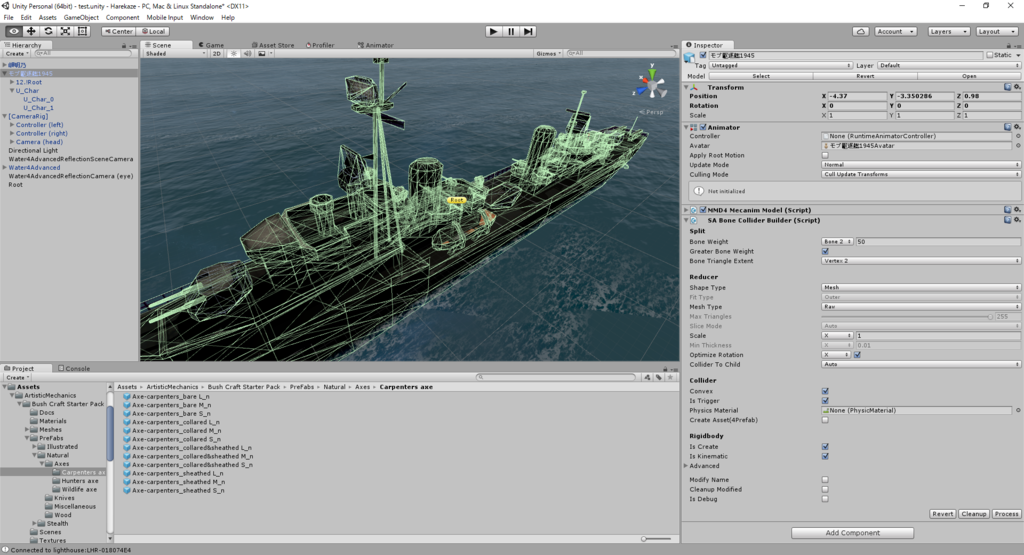Toggle Local handle rotation button
This screenshot has width=1024, height=555.
tap(153, 31)
